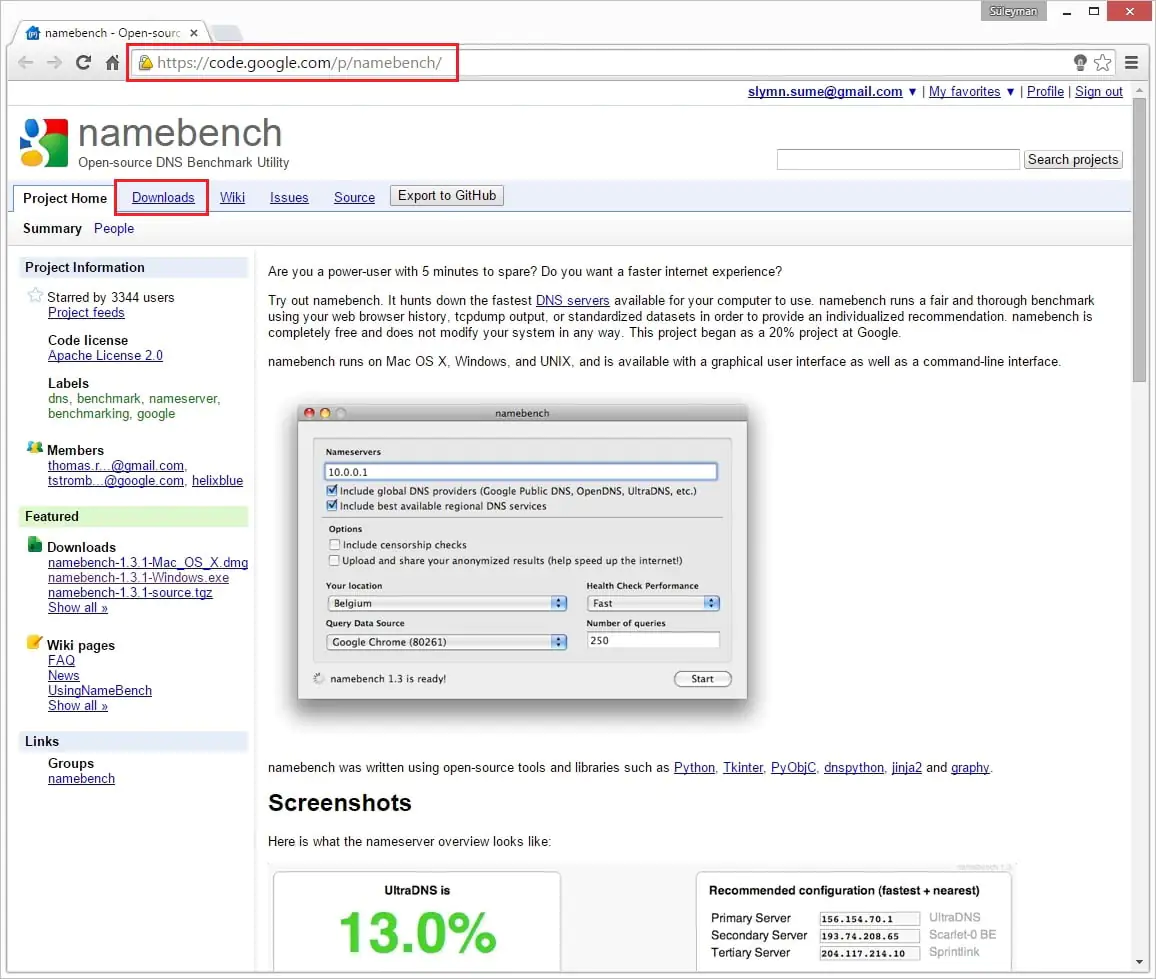Click the namebench project logo
This screenshot has height=979, width=1156.
44,143
